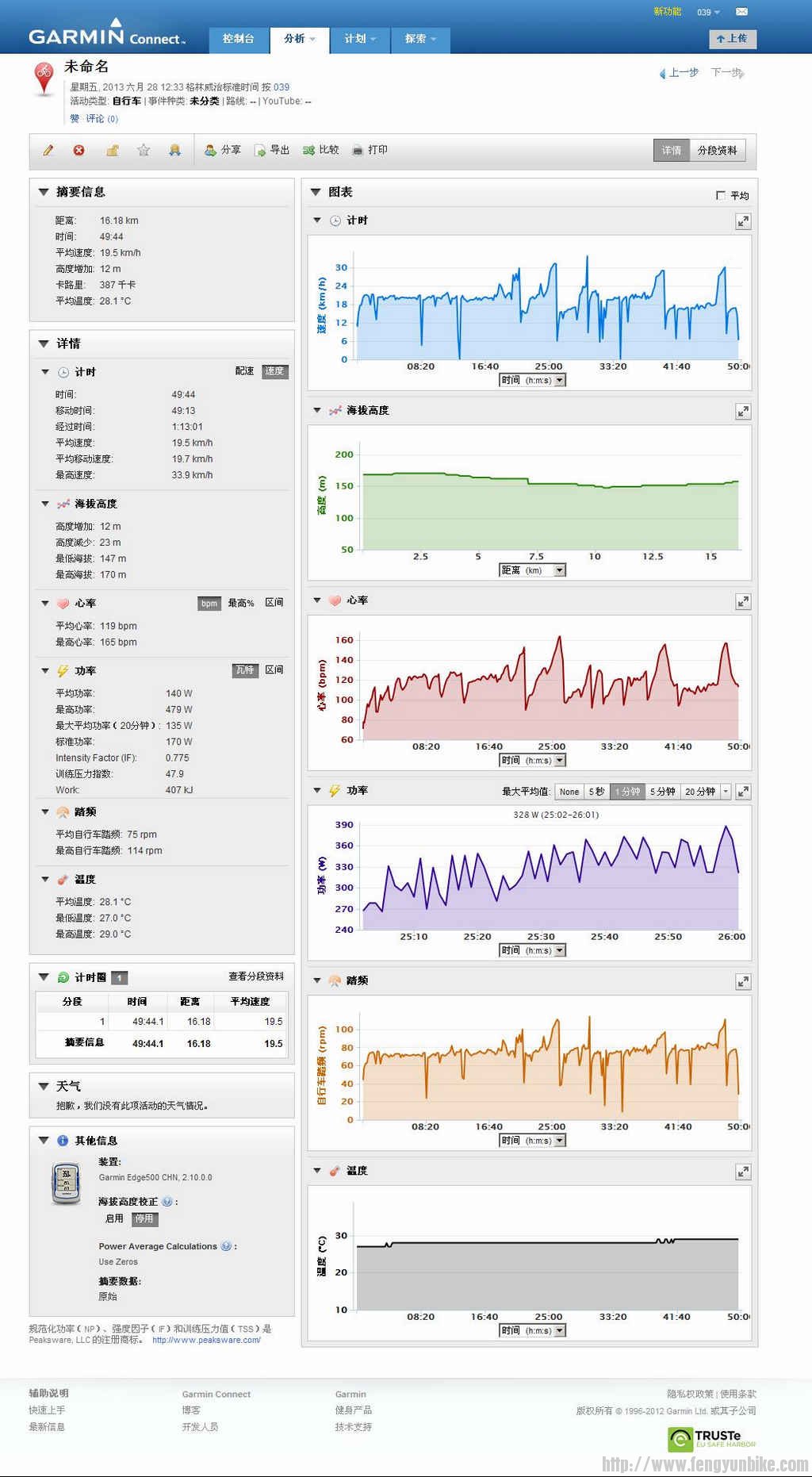
Task: Select 20 分钟 max average power
Action: coord(700,792)
